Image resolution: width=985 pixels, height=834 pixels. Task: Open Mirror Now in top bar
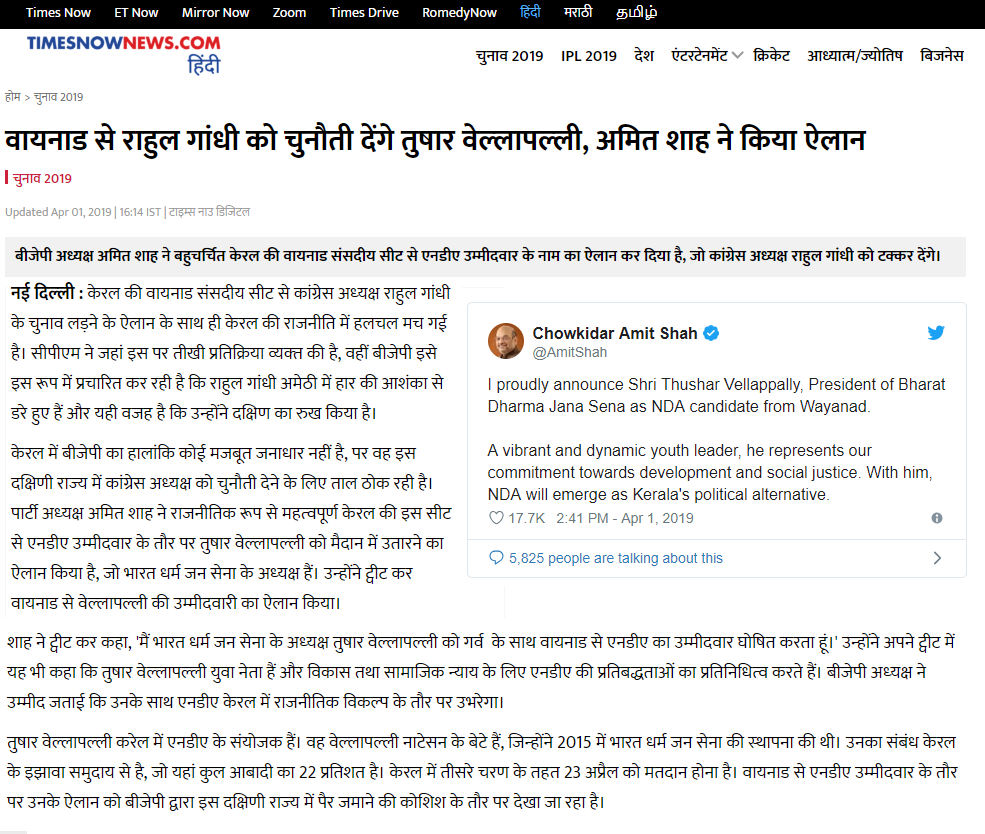click(x=215, y=13)
